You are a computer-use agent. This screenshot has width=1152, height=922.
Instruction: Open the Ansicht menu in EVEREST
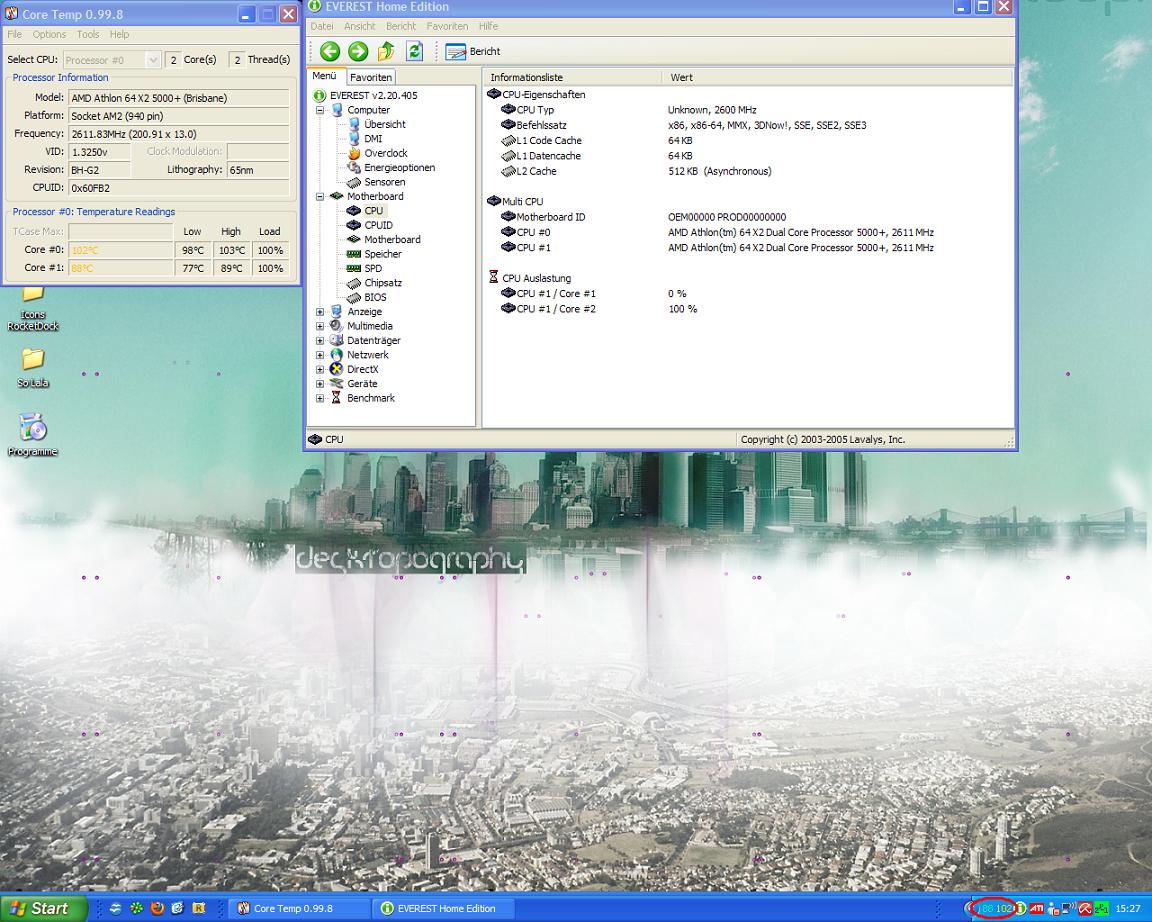point(359,26)
